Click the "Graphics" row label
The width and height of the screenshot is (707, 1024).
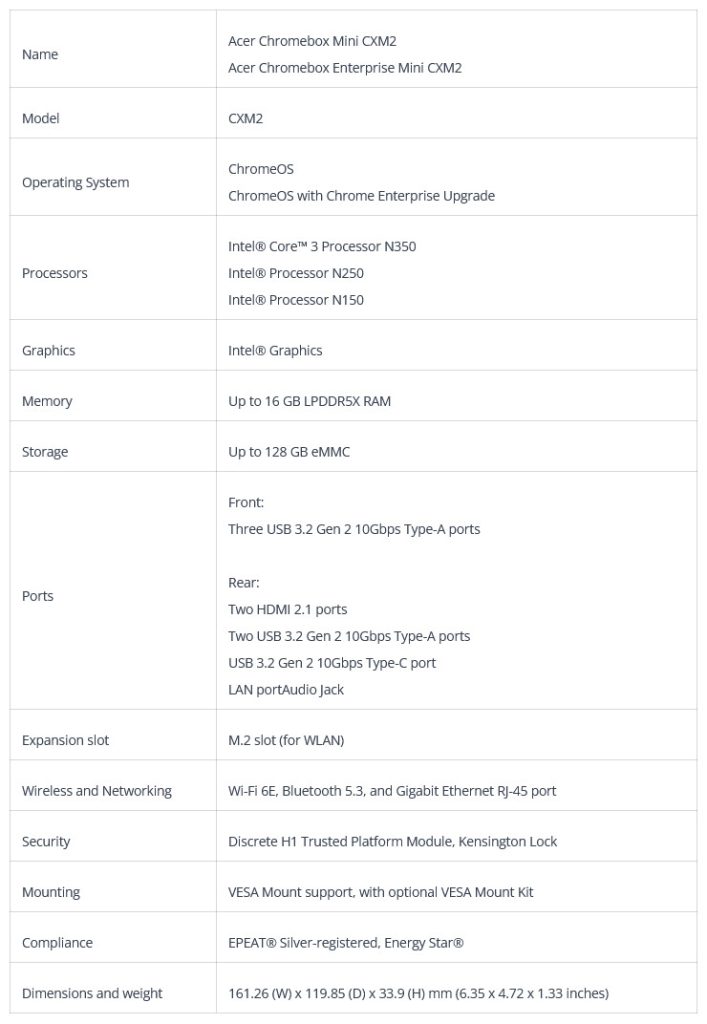49,350
